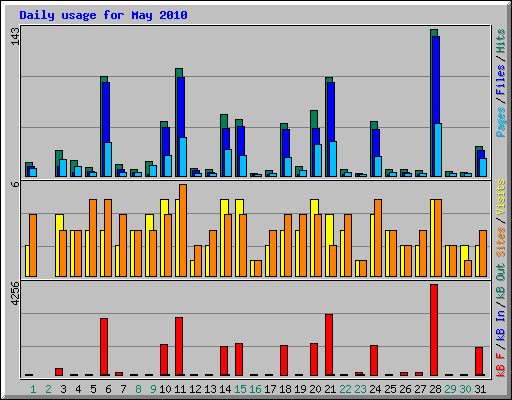Click day 17 label on x-axis
The height and width of the screenshot is (400, 512).
(270, 389)
